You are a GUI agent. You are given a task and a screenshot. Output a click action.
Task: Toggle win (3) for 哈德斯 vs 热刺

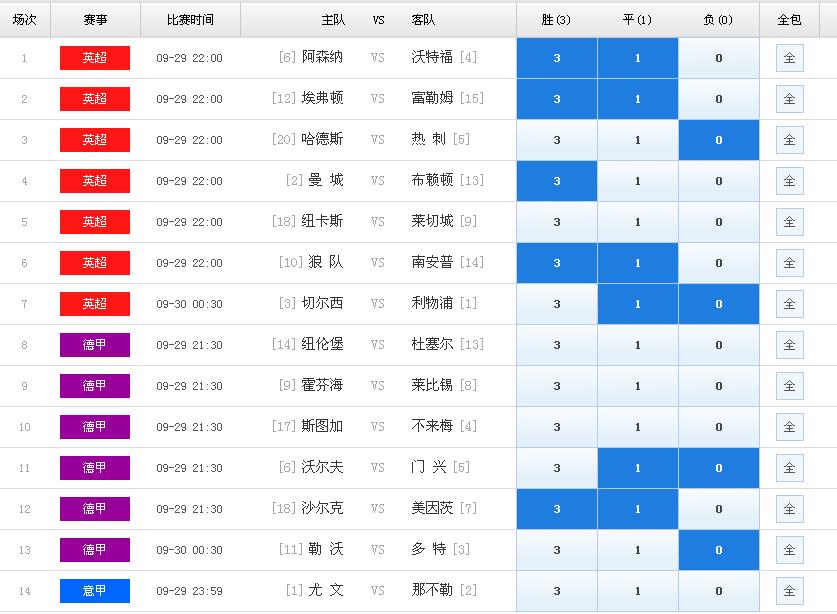[x=557, y=140]
